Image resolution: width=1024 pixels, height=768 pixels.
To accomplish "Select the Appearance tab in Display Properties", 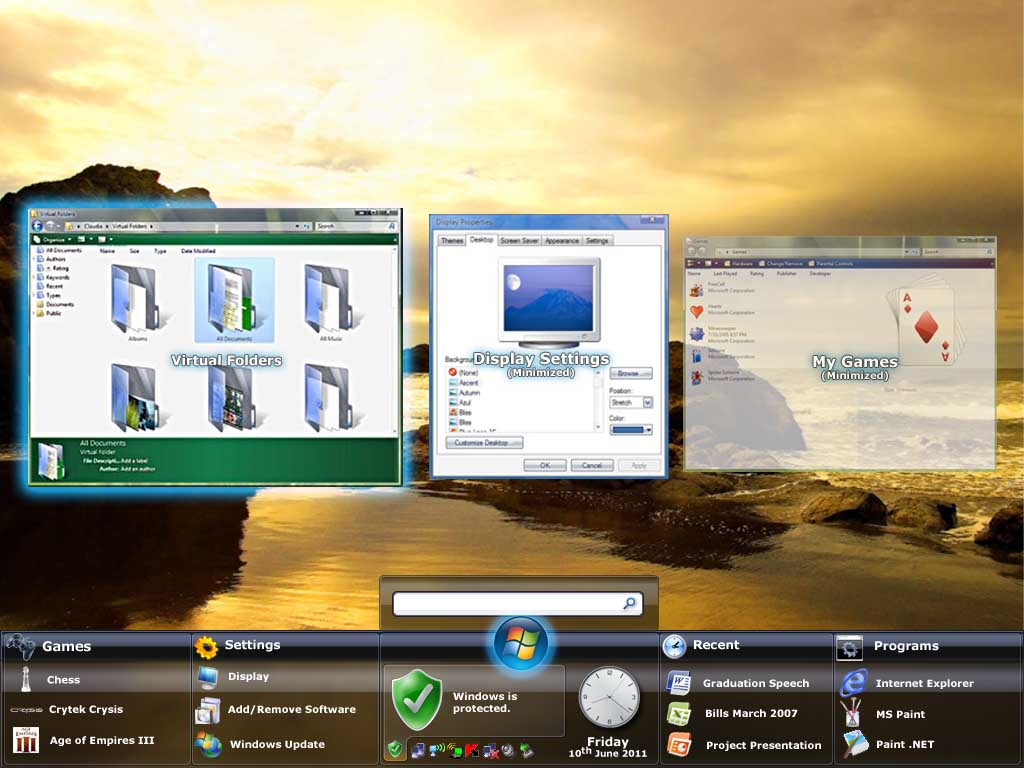I will (562, 241).
